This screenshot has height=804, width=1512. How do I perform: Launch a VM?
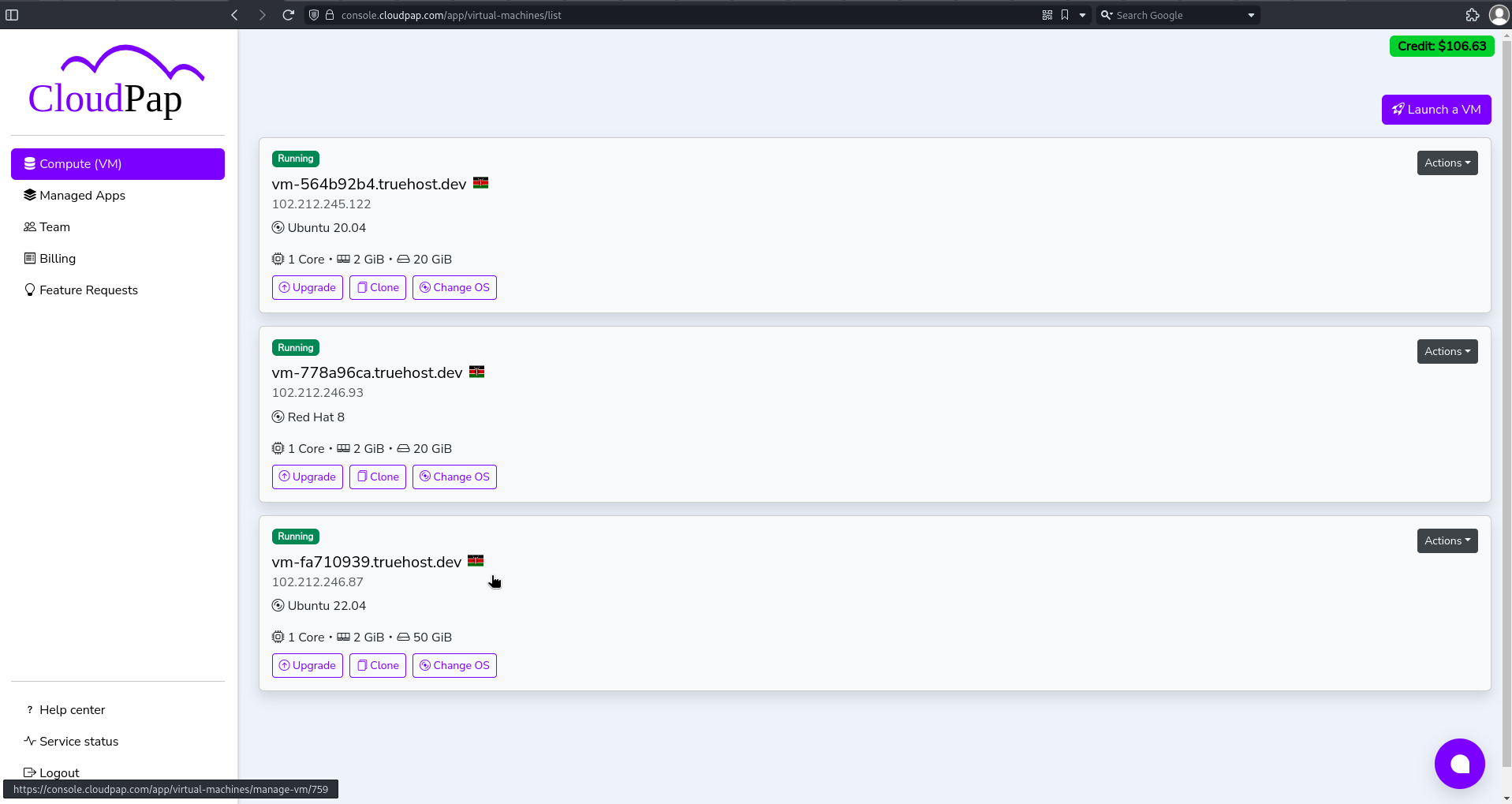coord(1435,109)
